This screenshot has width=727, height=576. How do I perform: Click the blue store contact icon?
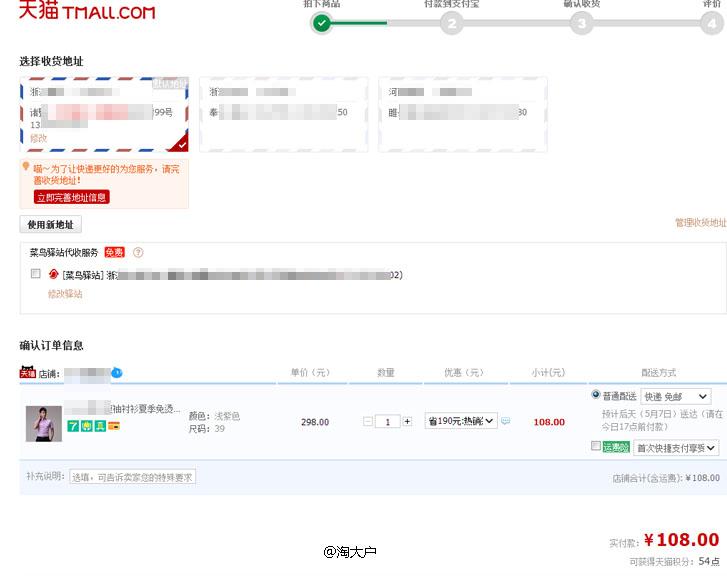tap(117, 372)
